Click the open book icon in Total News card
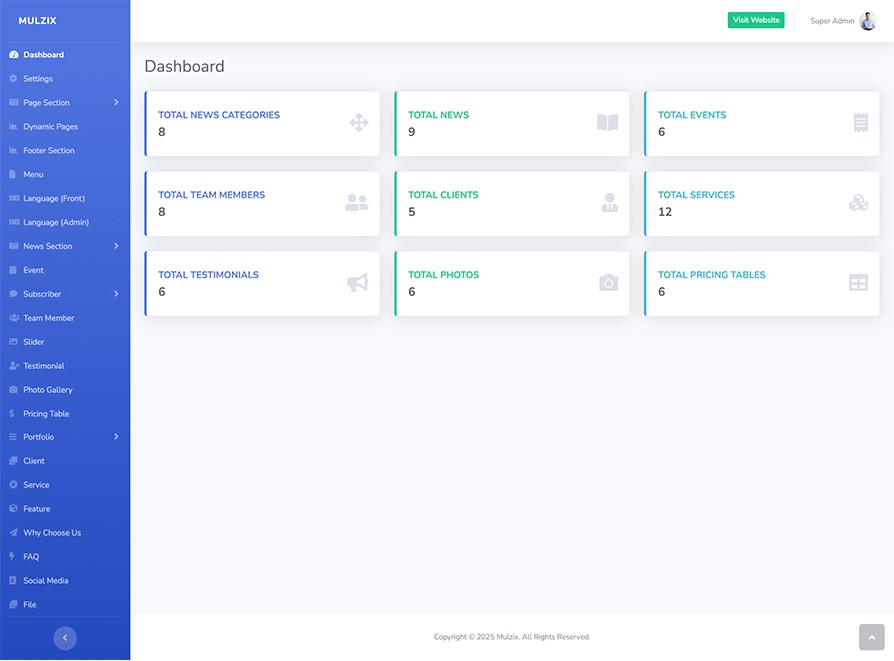 point(607,123)
